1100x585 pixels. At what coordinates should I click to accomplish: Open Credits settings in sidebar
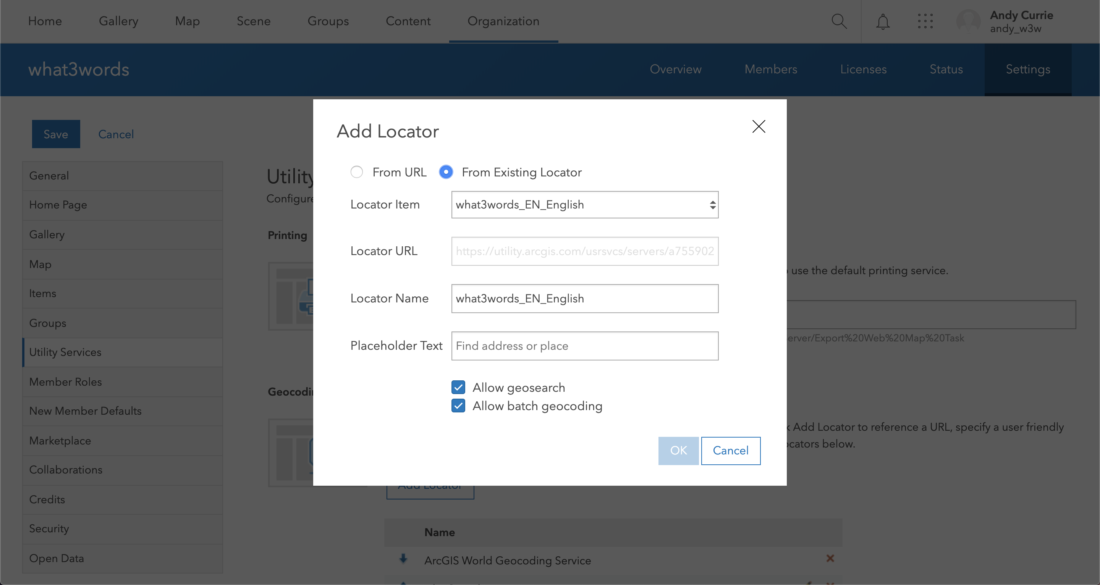(x=123, y=499)
